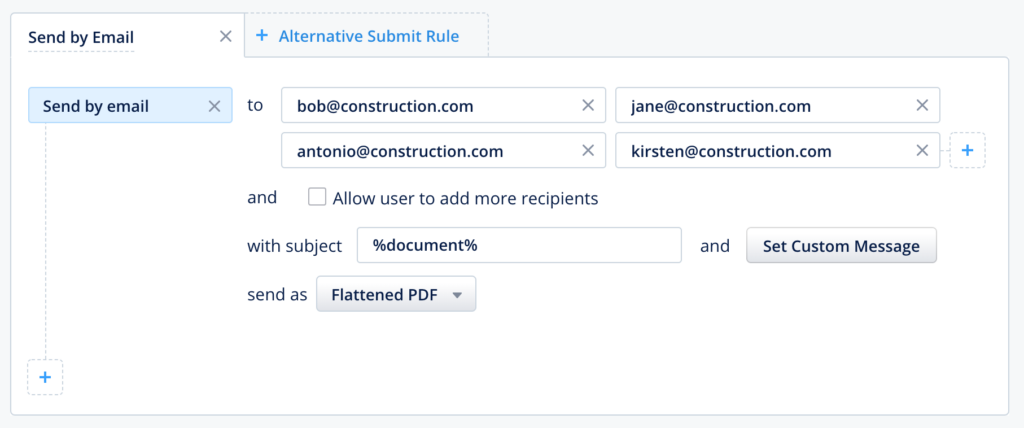Switch to the Send by Email tab
The width and height of the screenshot is (1024, 428).
[x=81, y=38]
